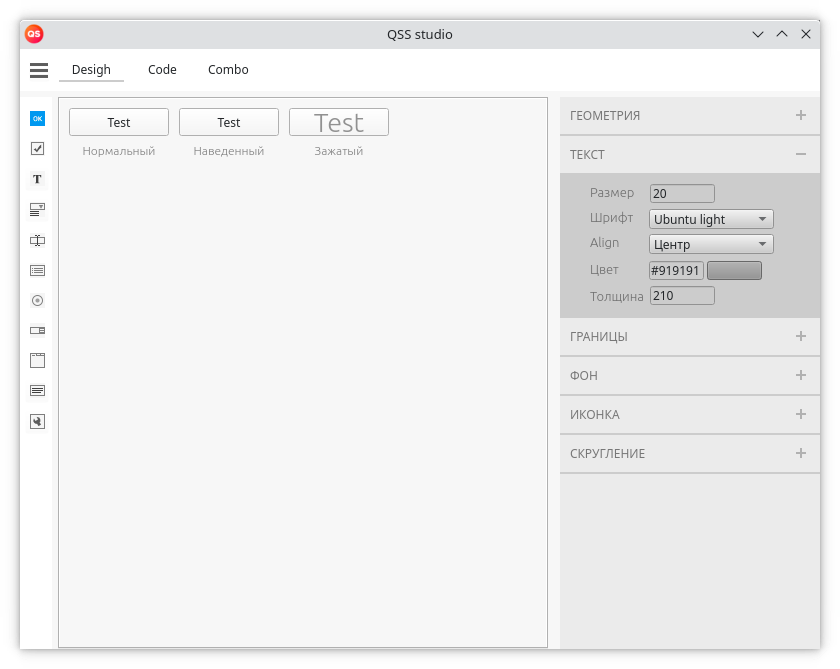Click the Наведенный Test button preview
This screenshot has width=840, height=669.
pos(228,122)
